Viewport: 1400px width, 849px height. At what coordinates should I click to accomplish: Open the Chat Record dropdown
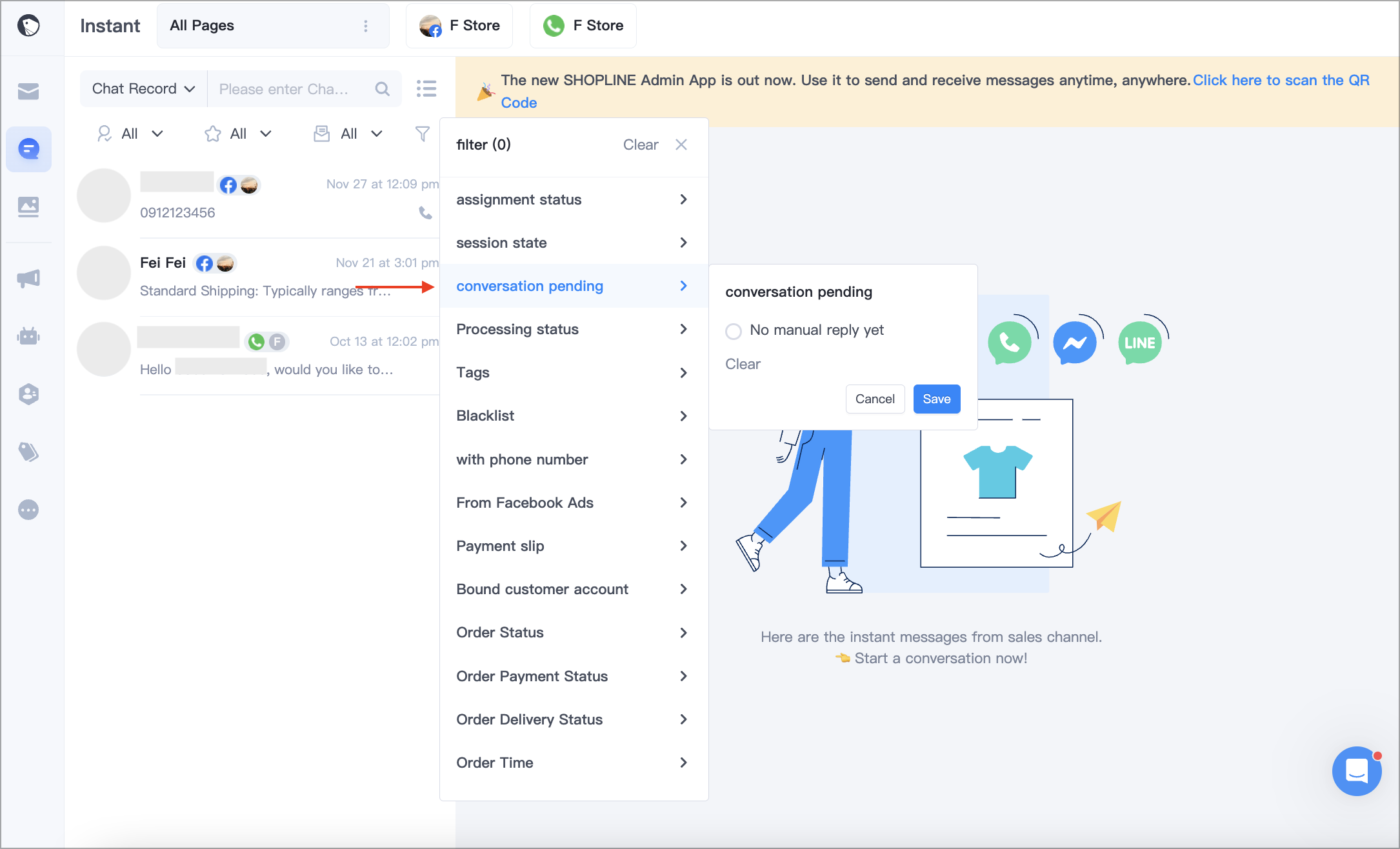pyautogui.click(x=143, y=89)
